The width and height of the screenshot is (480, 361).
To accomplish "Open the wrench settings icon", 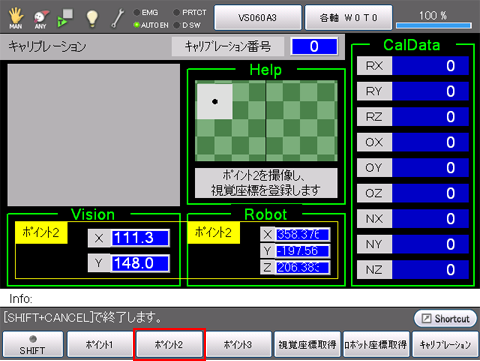I will tap(117, 18).
